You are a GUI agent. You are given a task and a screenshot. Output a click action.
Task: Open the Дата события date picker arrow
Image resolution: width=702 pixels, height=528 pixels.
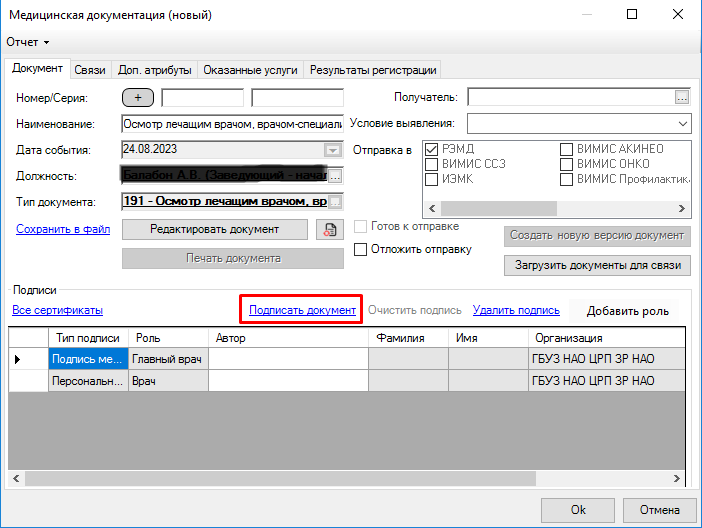333,150
